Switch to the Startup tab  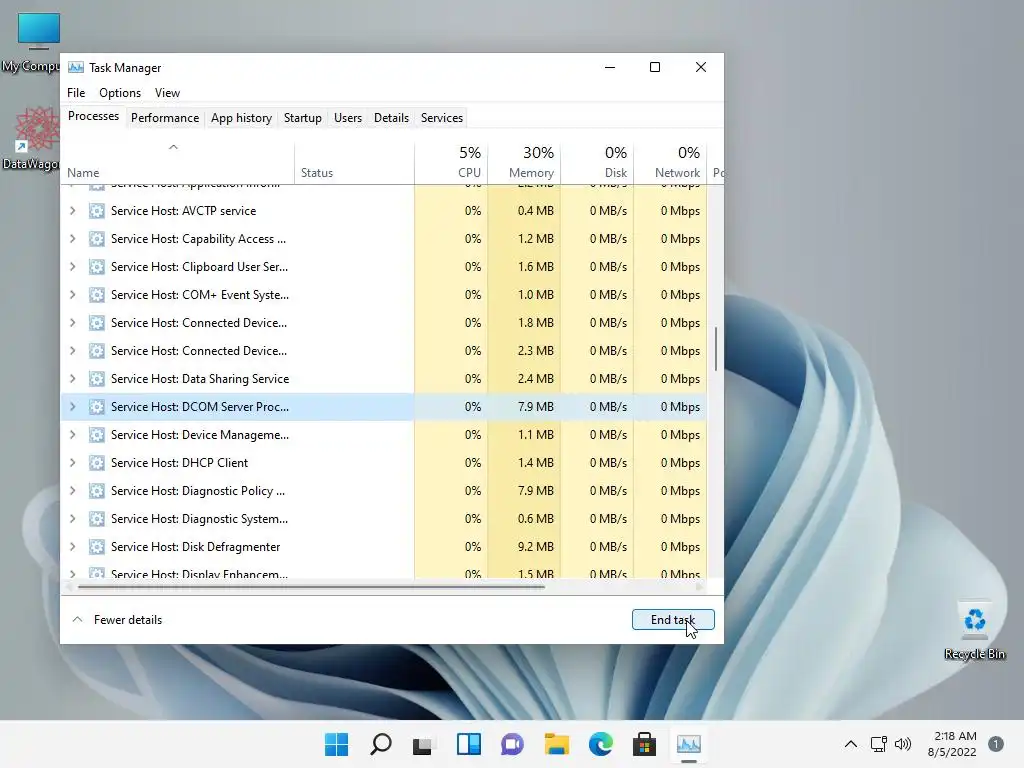coord(302,118)
